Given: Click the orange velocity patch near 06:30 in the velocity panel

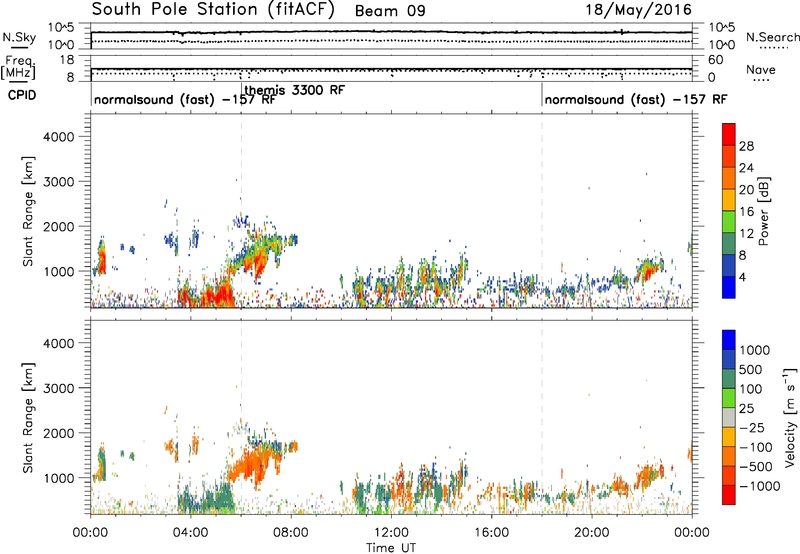Looking at the screenshot, I should [253, 465].
